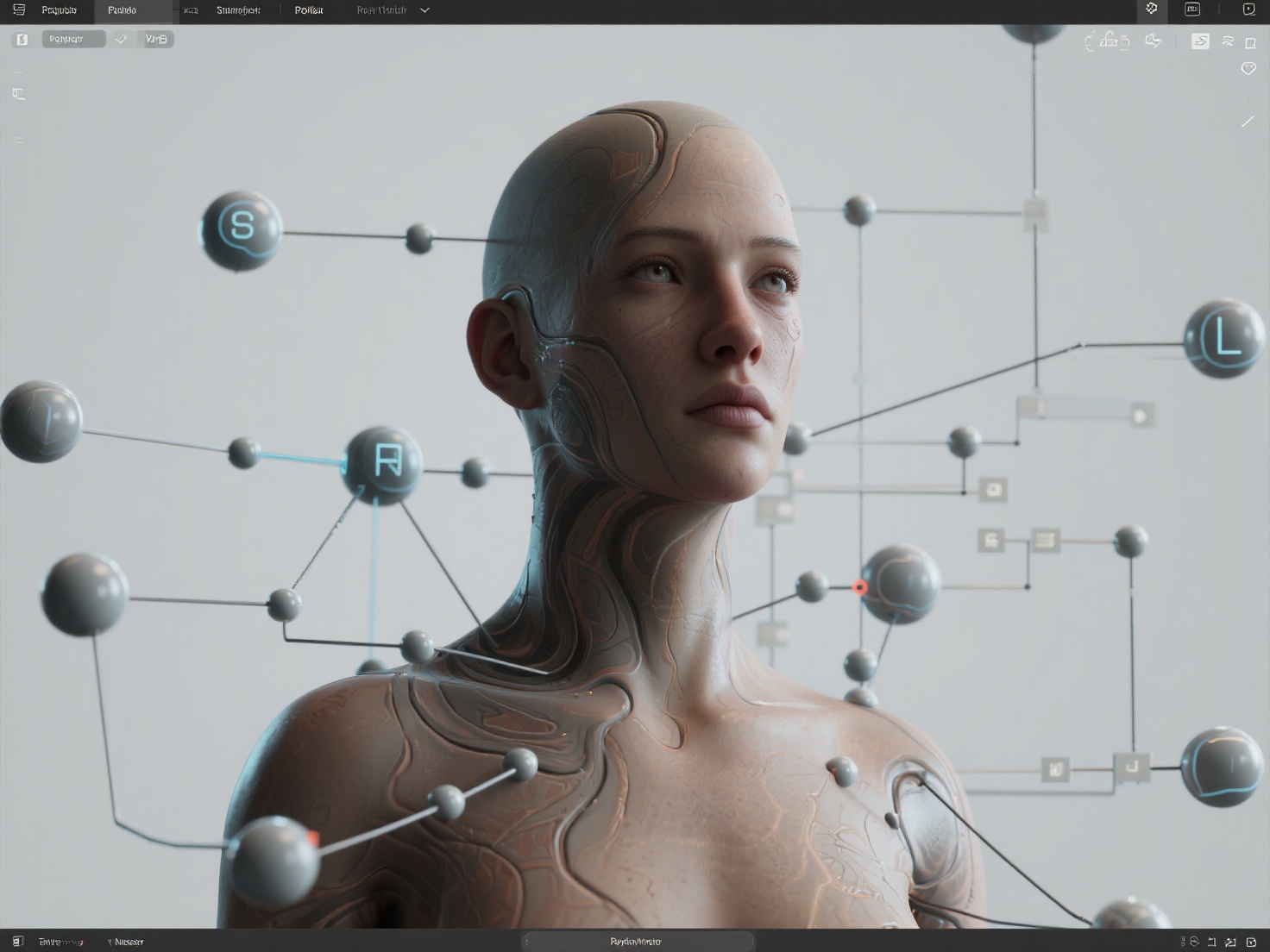Select the node graph icon in the top-right toolbar
The width and height of the screenshot is (1270, 952).
coord(1151,9)
